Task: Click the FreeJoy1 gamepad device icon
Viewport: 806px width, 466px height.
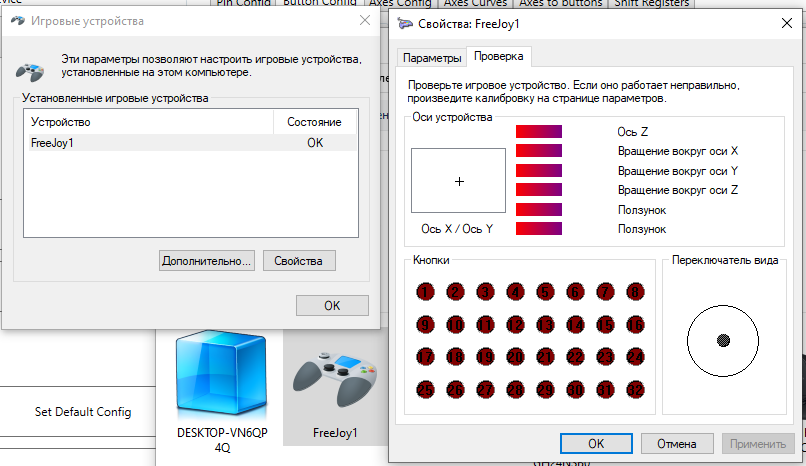Action: (335, 380)
